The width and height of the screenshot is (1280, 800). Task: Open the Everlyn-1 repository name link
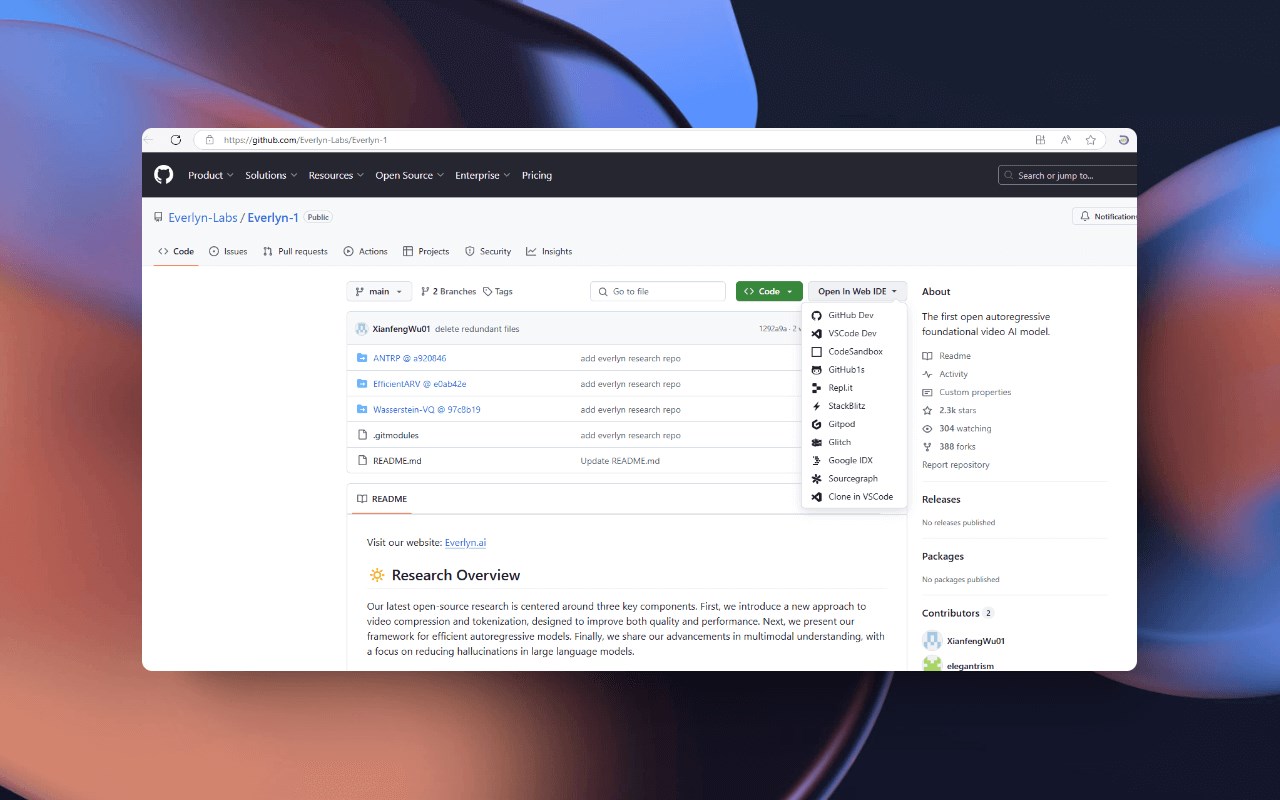[x=273, y=217]
